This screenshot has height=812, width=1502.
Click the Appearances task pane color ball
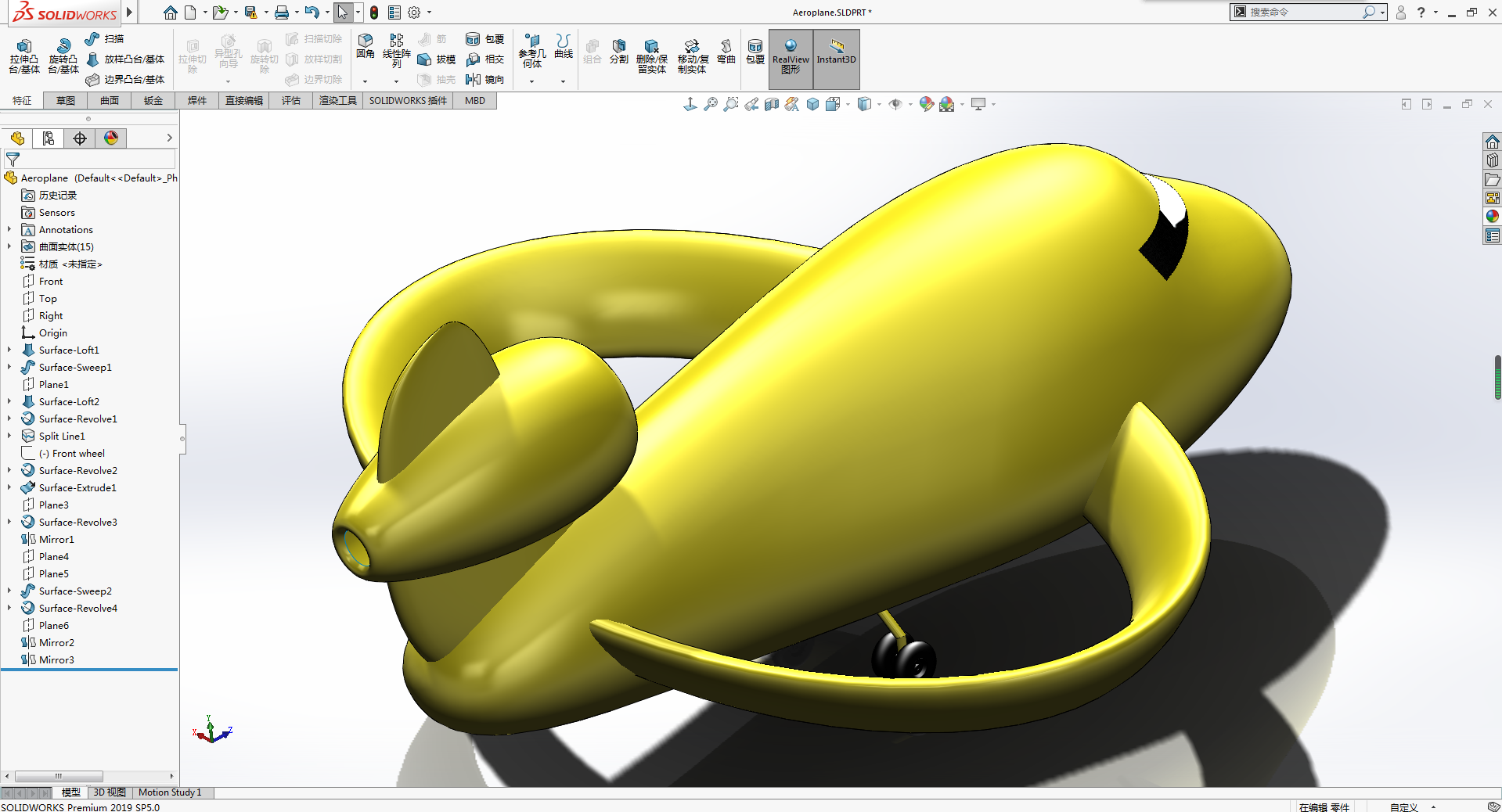click(1493, 217)
